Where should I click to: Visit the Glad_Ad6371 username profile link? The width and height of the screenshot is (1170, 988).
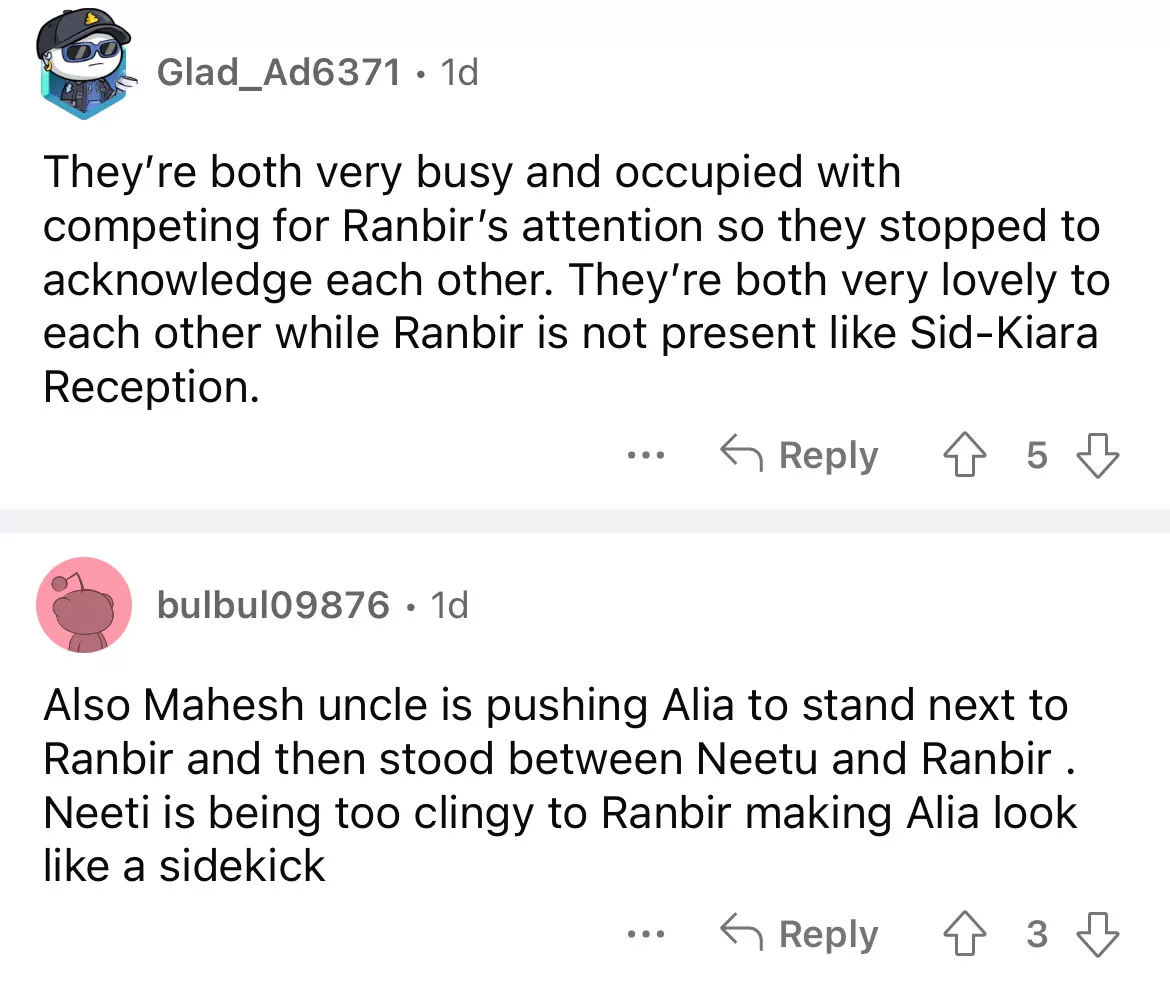click(279, 72)
